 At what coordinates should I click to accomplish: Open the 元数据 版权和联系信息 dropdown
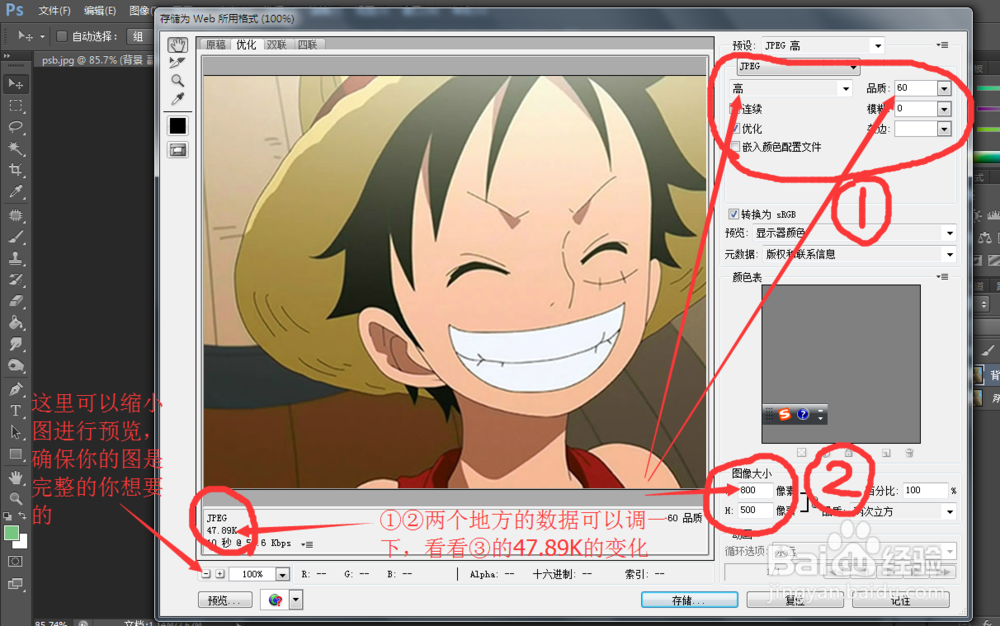tap(860, 254)
